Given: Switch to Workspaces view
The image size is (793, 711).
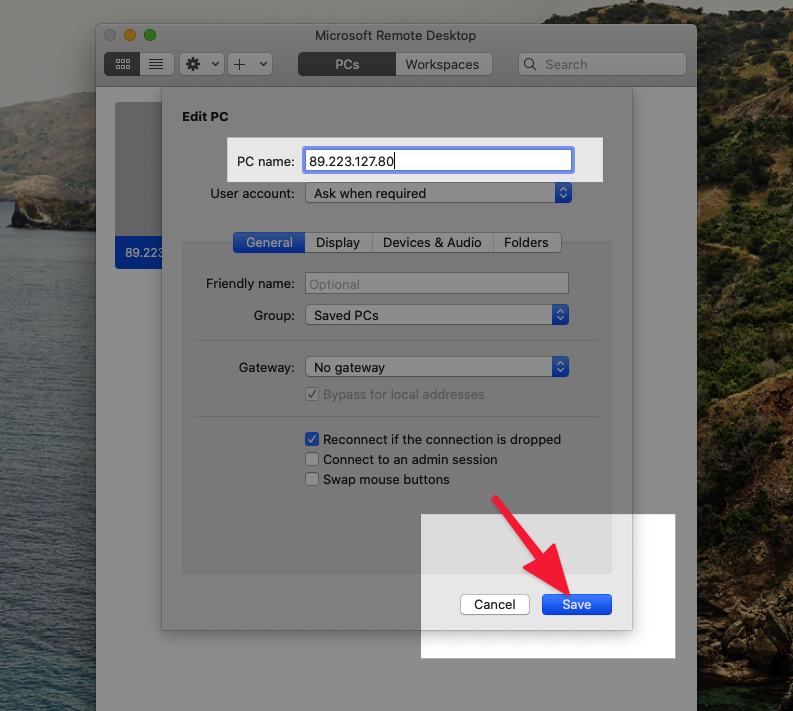Looking at the screenshot, I should 442,64.
